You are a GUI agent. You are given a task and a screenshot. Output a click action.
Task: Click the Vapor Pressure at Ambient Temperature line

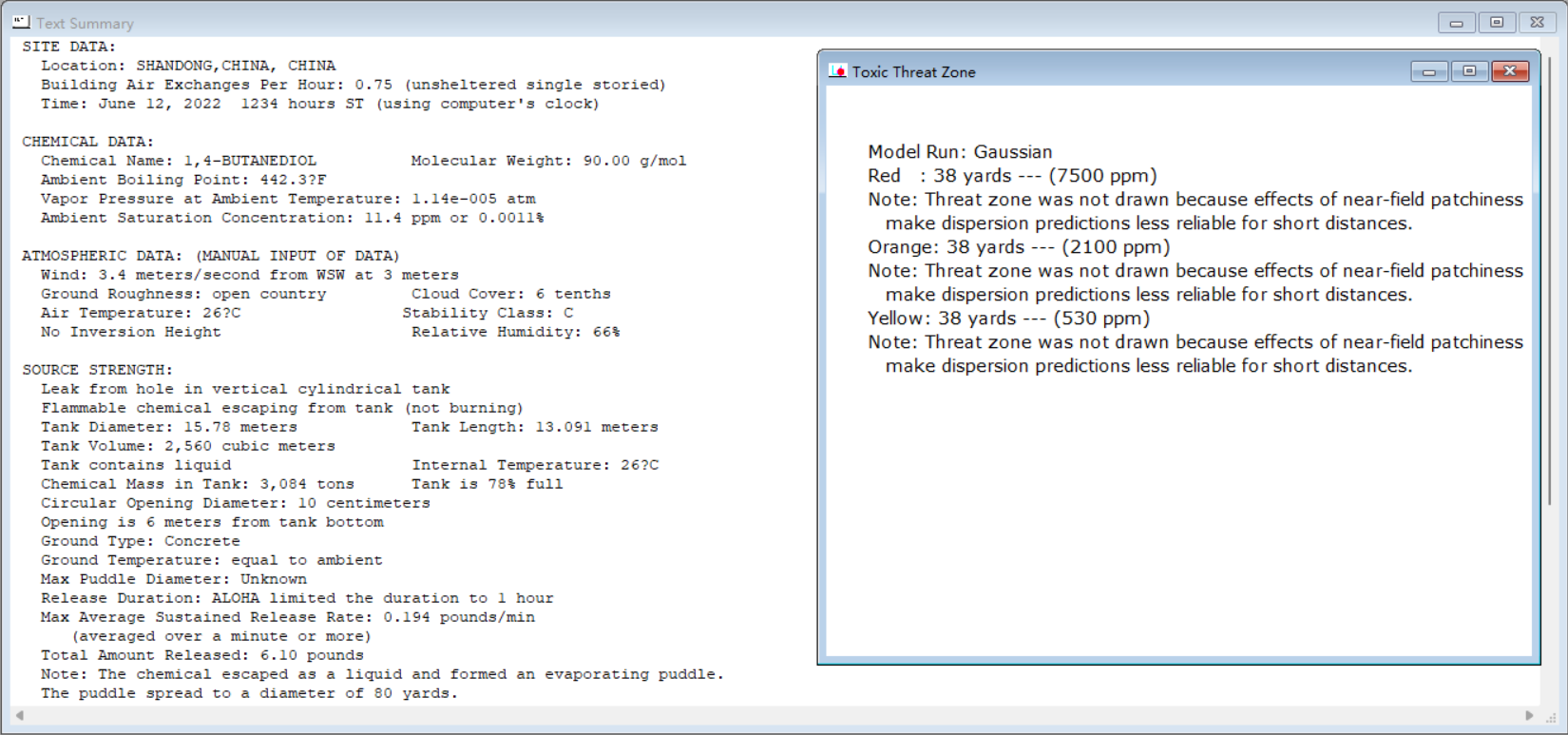[288, 199]
